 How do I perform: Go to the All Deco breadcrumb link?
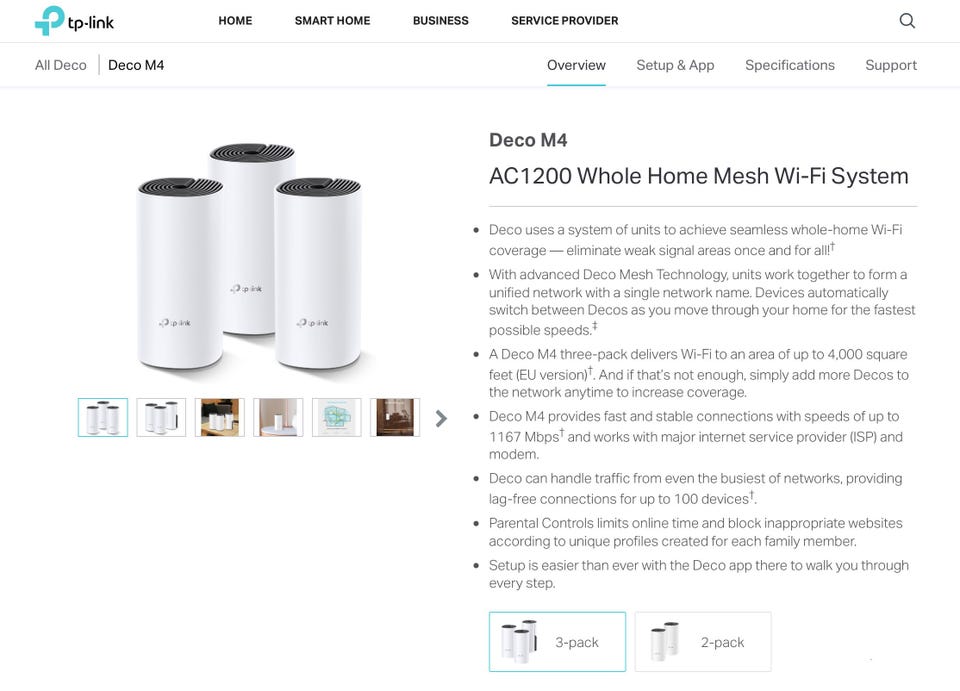coord(61,65)
